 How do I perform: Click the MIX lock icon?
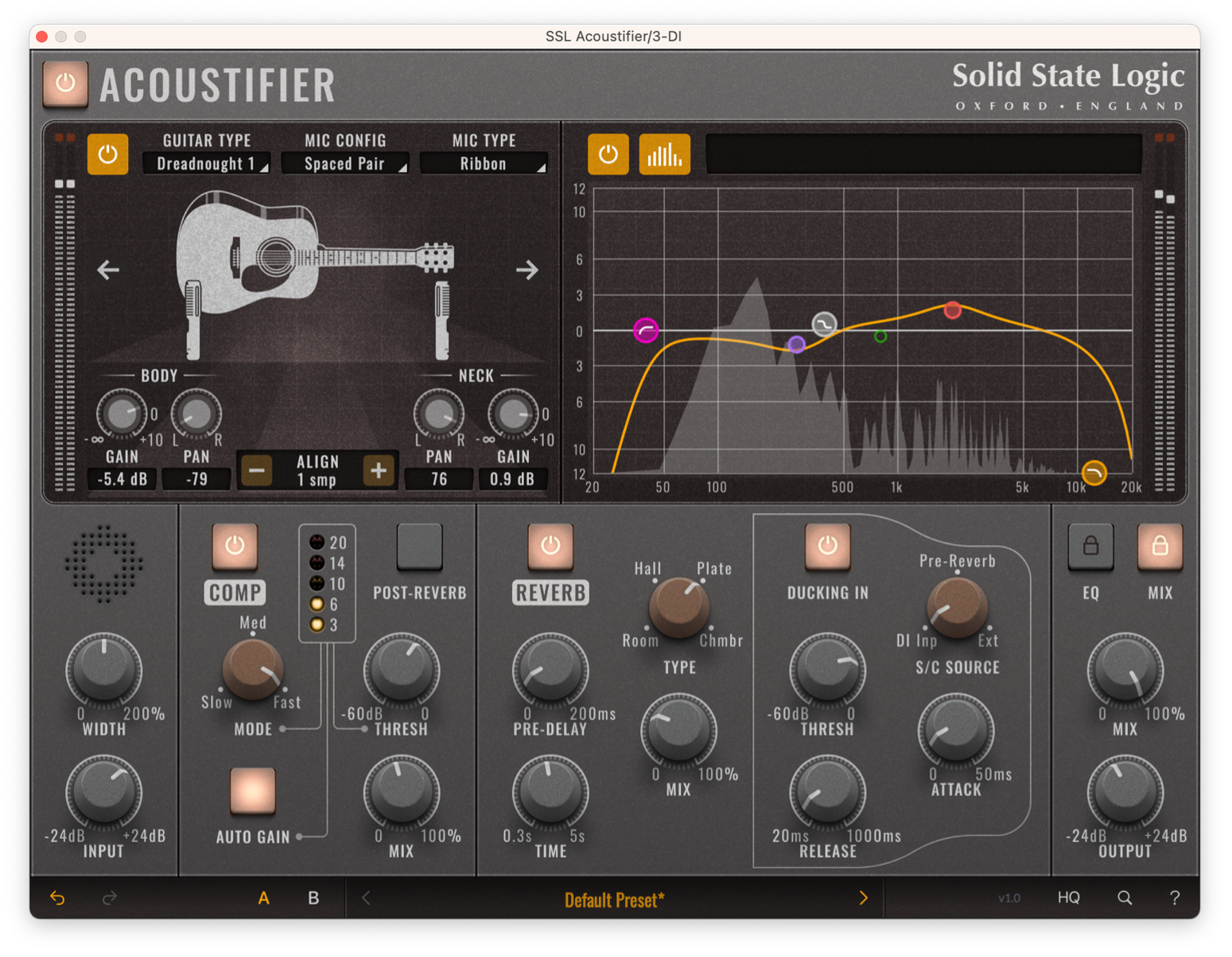[x=1159, y=546]
